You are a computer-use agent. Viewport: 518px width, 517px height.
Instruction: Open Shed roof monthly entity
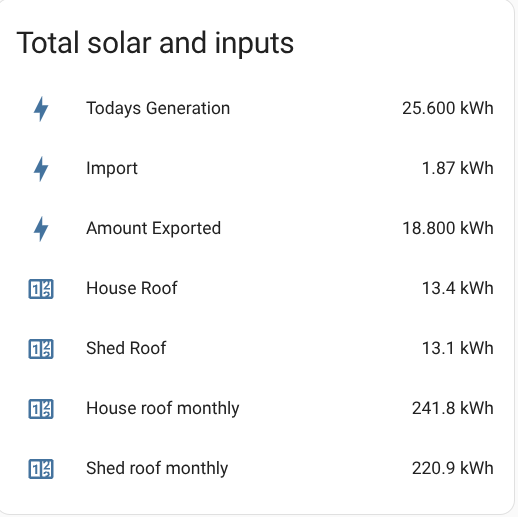point(157,469)
